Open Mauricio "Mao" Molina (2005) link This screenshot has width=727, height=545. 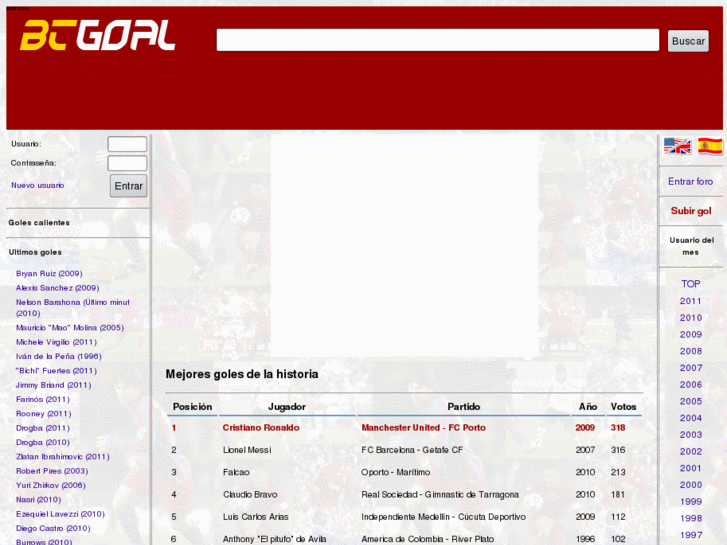pos(70,328)
